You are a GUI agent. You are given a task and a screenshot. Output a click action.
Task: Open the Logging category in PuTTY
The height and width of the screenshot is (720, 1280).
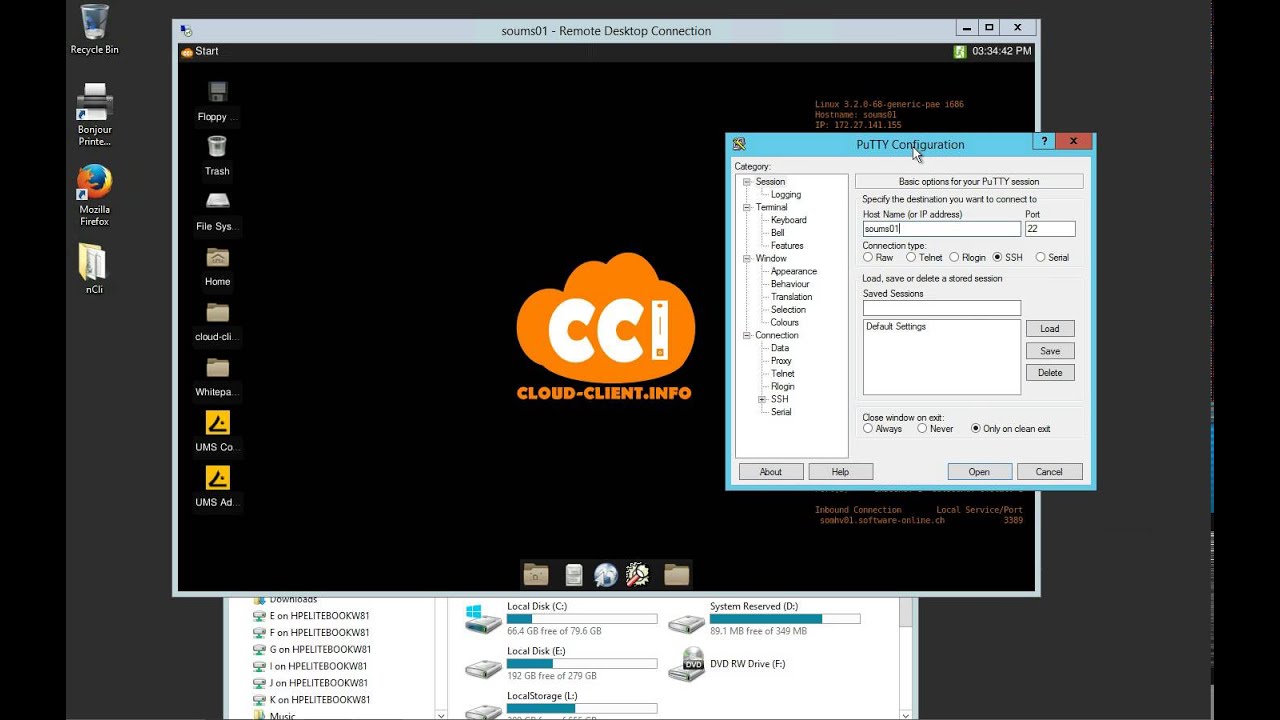click(786, 195)
